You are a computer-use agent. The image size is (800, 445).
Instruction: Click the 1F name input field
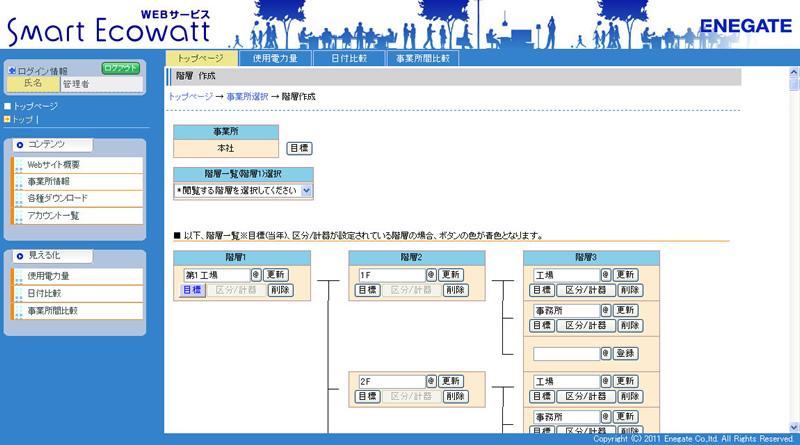point(392,275)
